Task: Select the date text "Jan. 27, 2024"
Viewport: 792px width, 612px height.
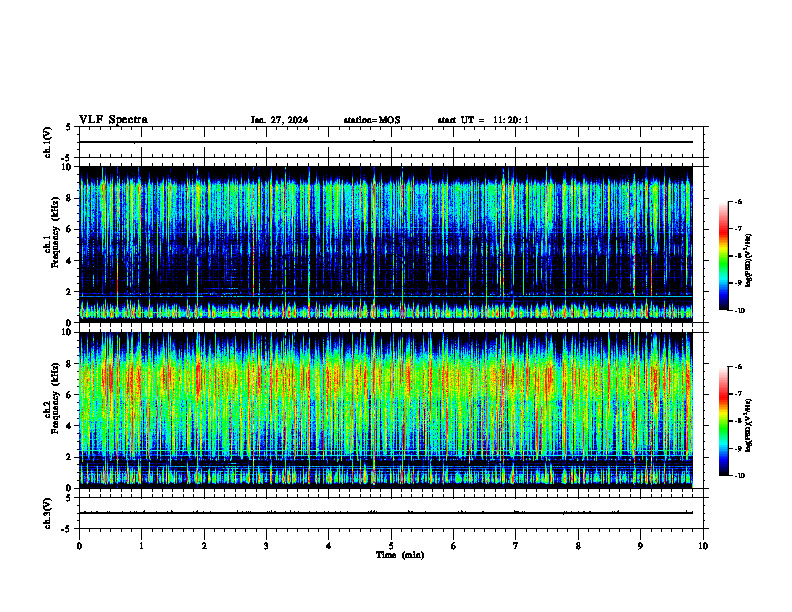Action: coord(279,120)
